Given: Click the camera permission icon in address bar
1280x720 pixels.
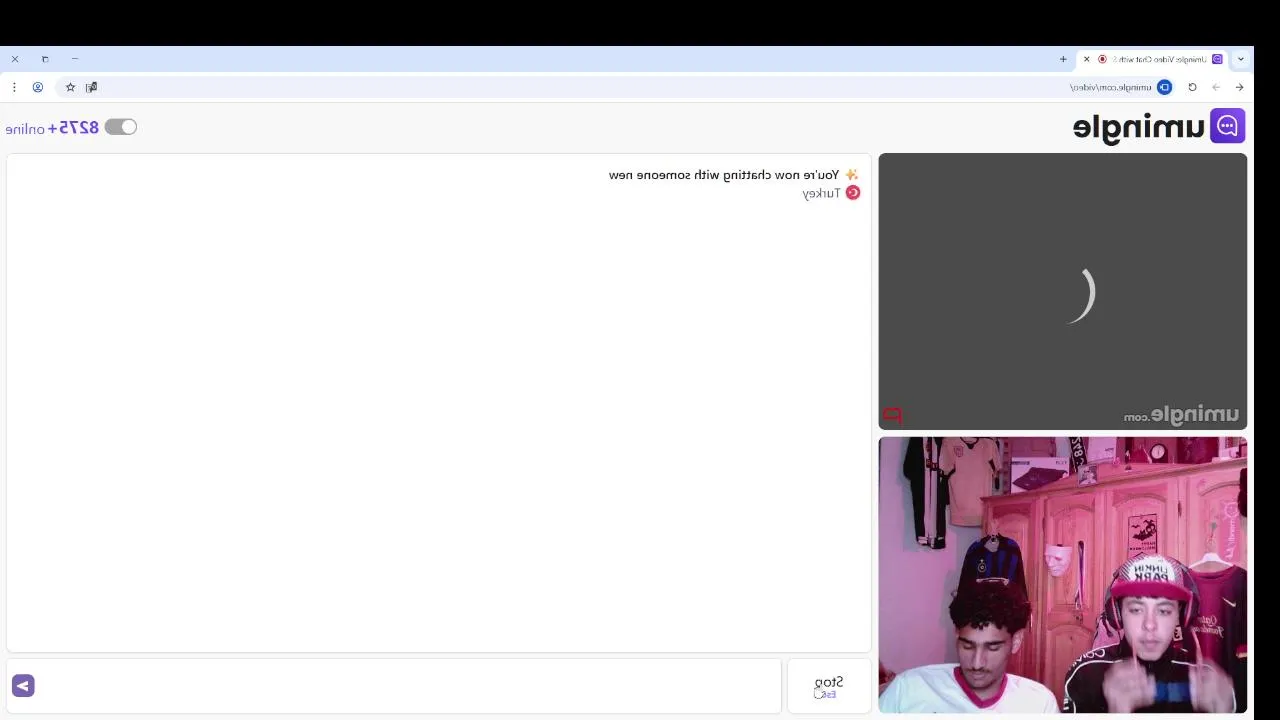Looking at the screenshot, I should (1164, 87).
